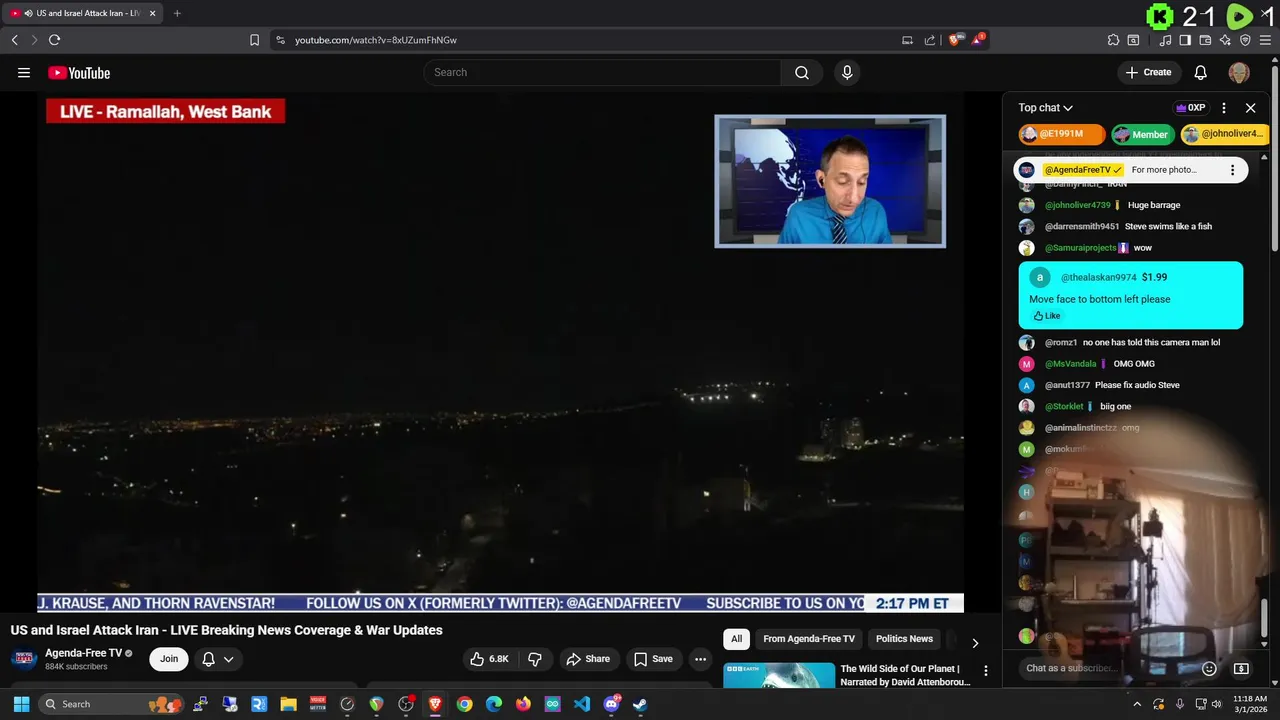Reload the page in browser toolbar
This screenshot has width=1280, height=720.
[54, 40]
